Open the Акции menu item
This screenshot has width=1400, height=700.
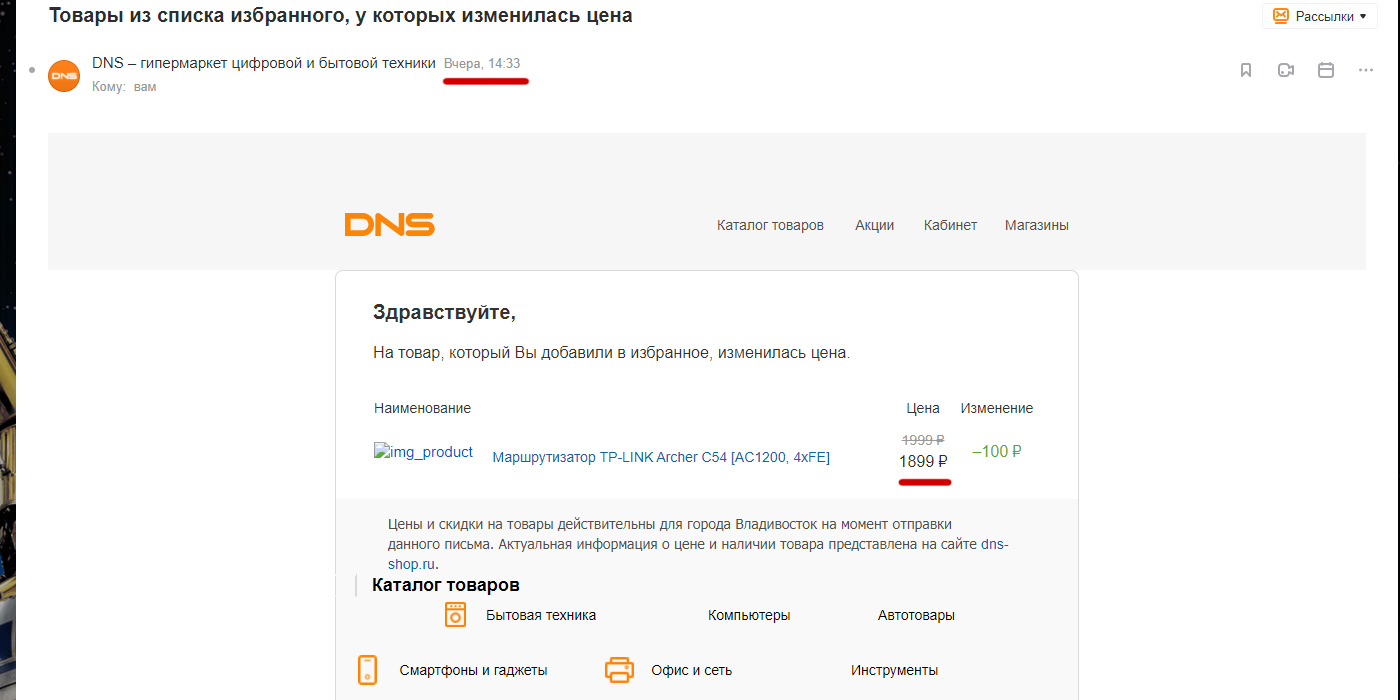[x=874, y=225]
